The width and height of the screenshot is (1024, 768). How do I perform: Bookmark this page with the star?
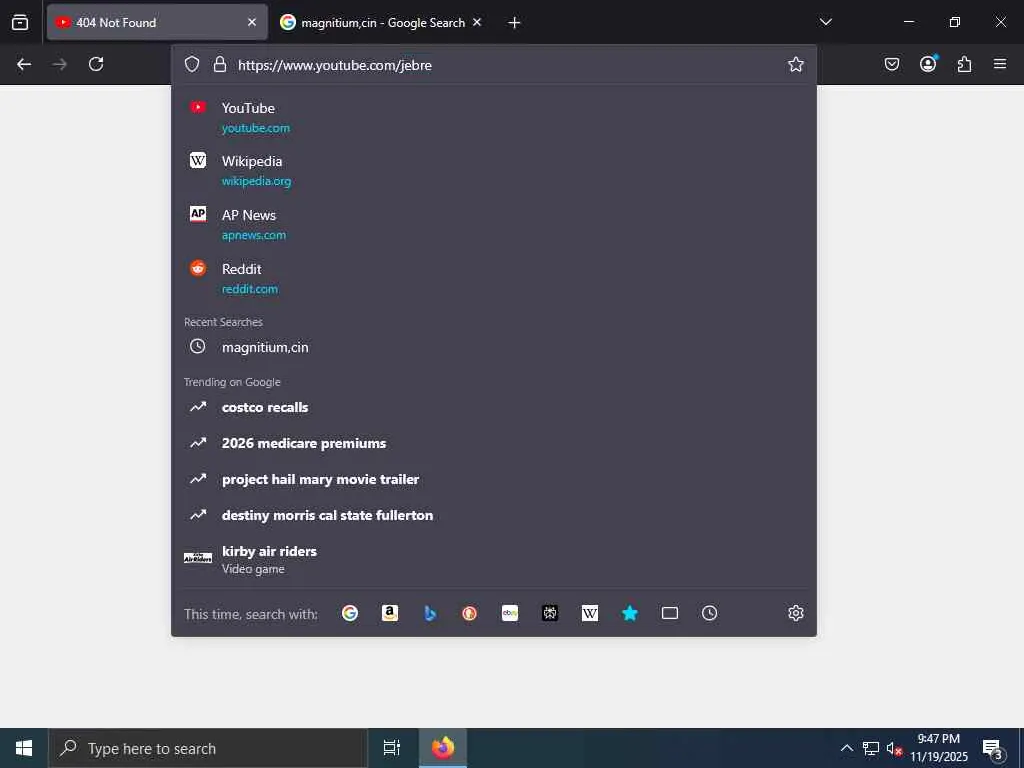click(x=795, y=64)
